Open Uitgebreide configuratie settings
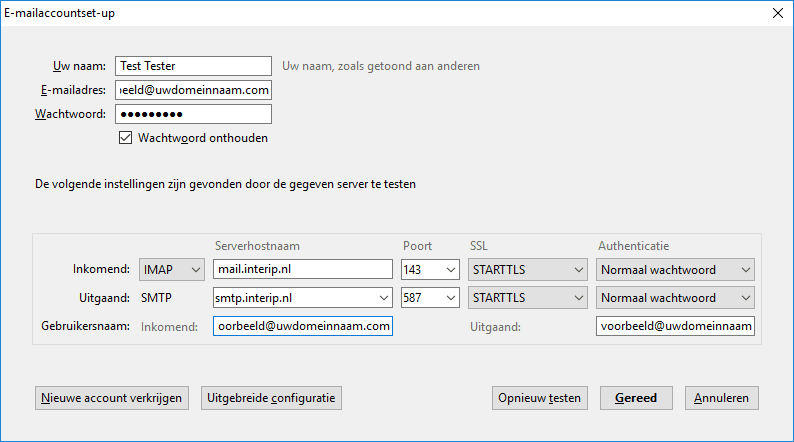 (x=271, y=398)
